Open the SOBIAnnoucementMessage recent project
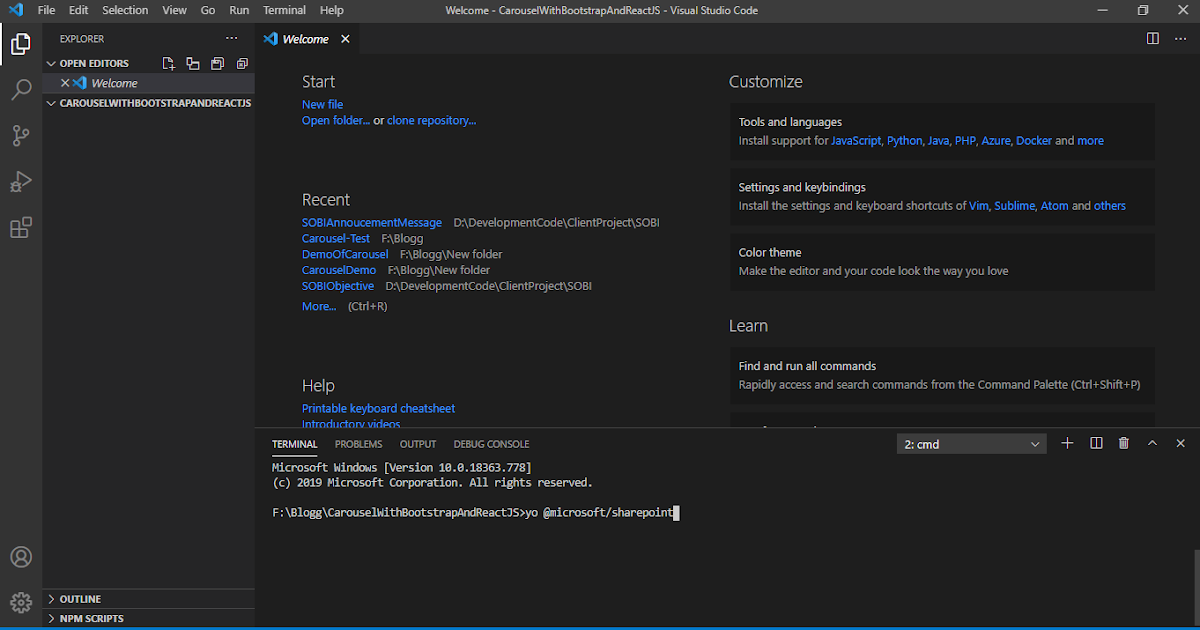 (371, 222)
